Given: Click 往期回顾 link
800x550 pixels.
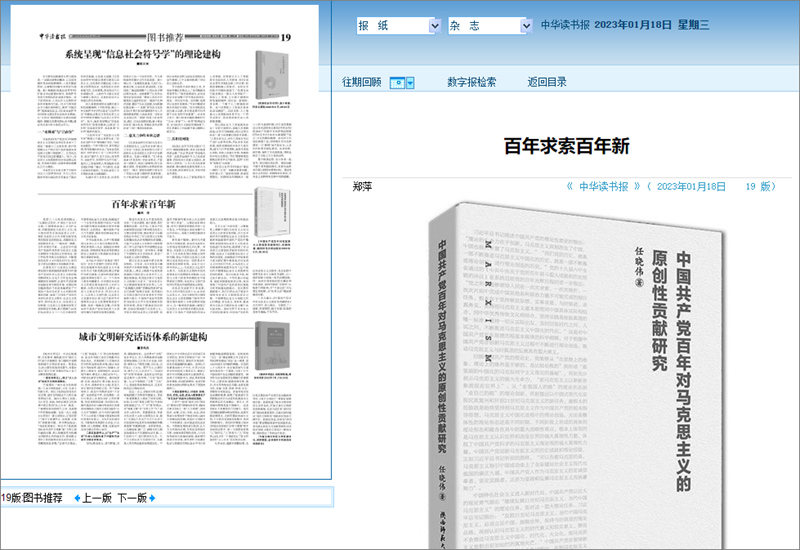Looking at the screenshot, I should pyautogui.click(x=361, y=82).
